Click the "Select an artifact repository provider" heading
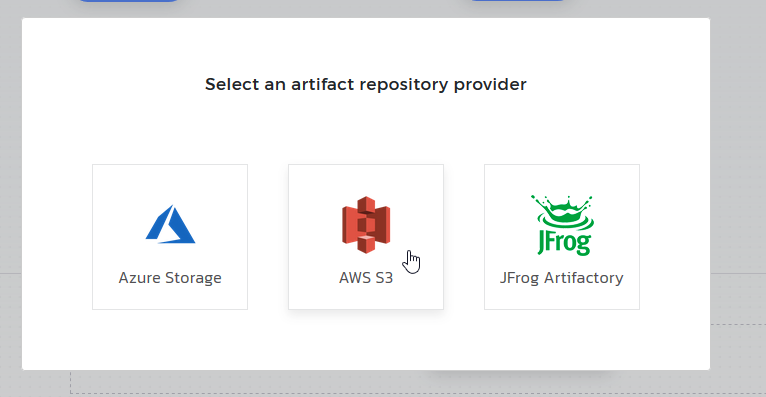Viewport: 766px width, 397px height. pyautogui.click(x=366, y=84)
